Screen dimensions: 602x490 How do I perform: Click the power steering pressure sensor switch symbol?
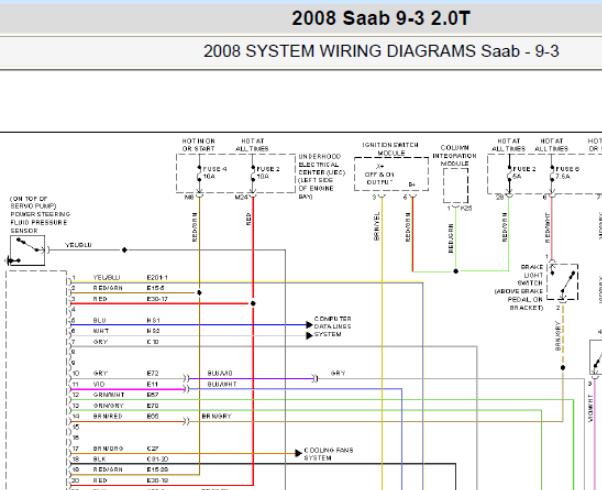(28, 251)
